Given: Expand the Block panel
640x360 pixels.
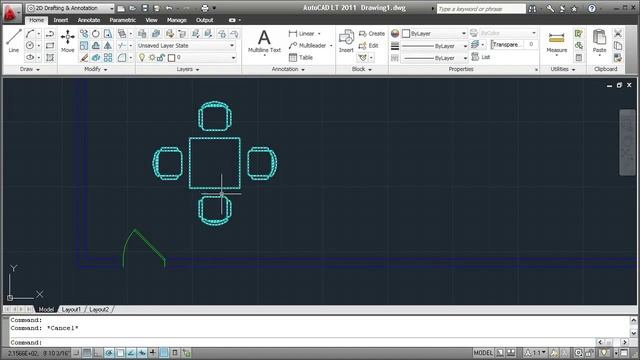Looking at the screenshot, I should 362,69.
